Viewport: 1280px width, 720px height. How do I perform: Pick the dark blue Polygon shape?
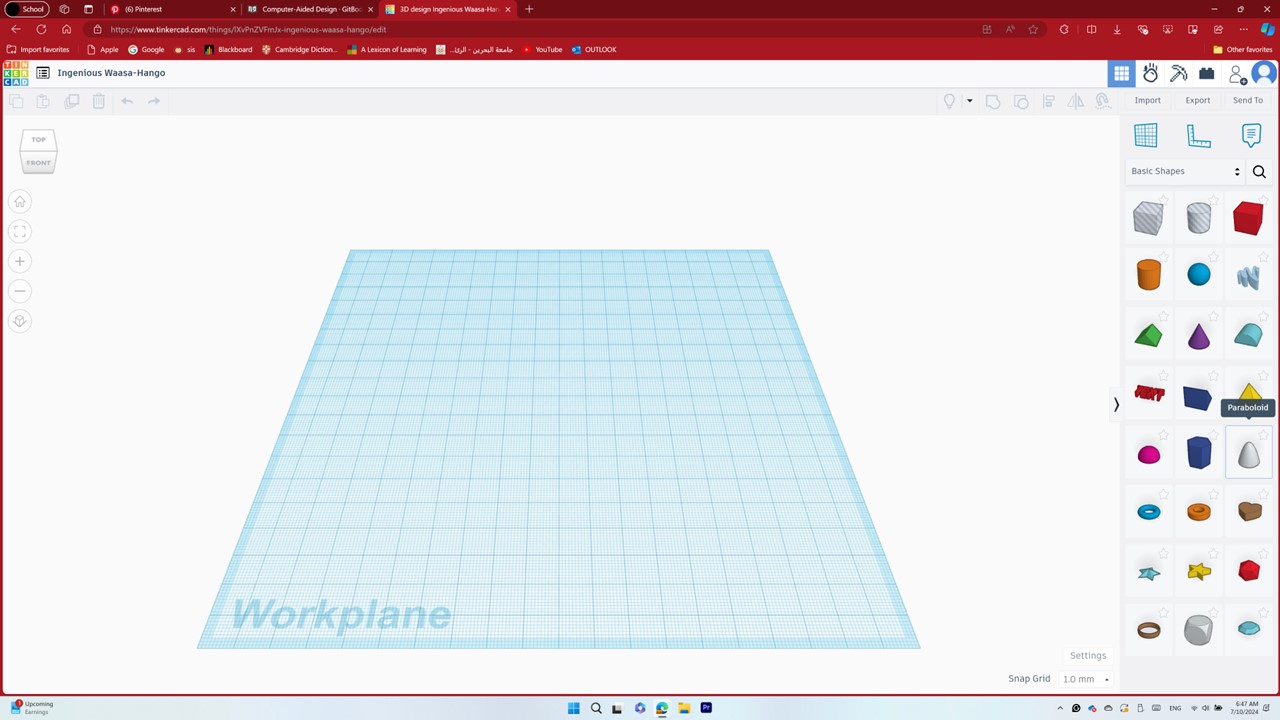click(1199, 453)
